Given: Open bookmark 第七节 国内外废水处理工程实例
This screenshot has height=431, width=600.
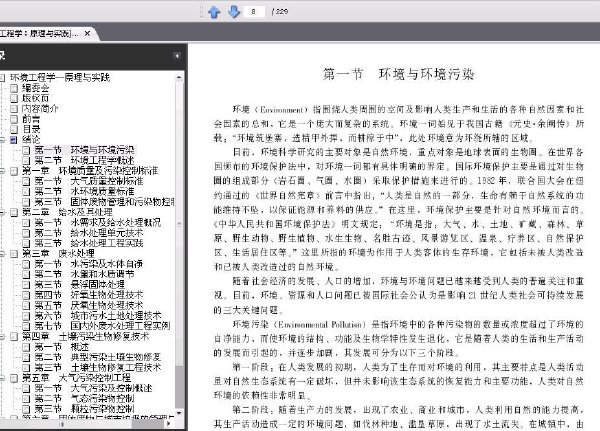Looking at the screenshot, I should (x=102, y=326).
